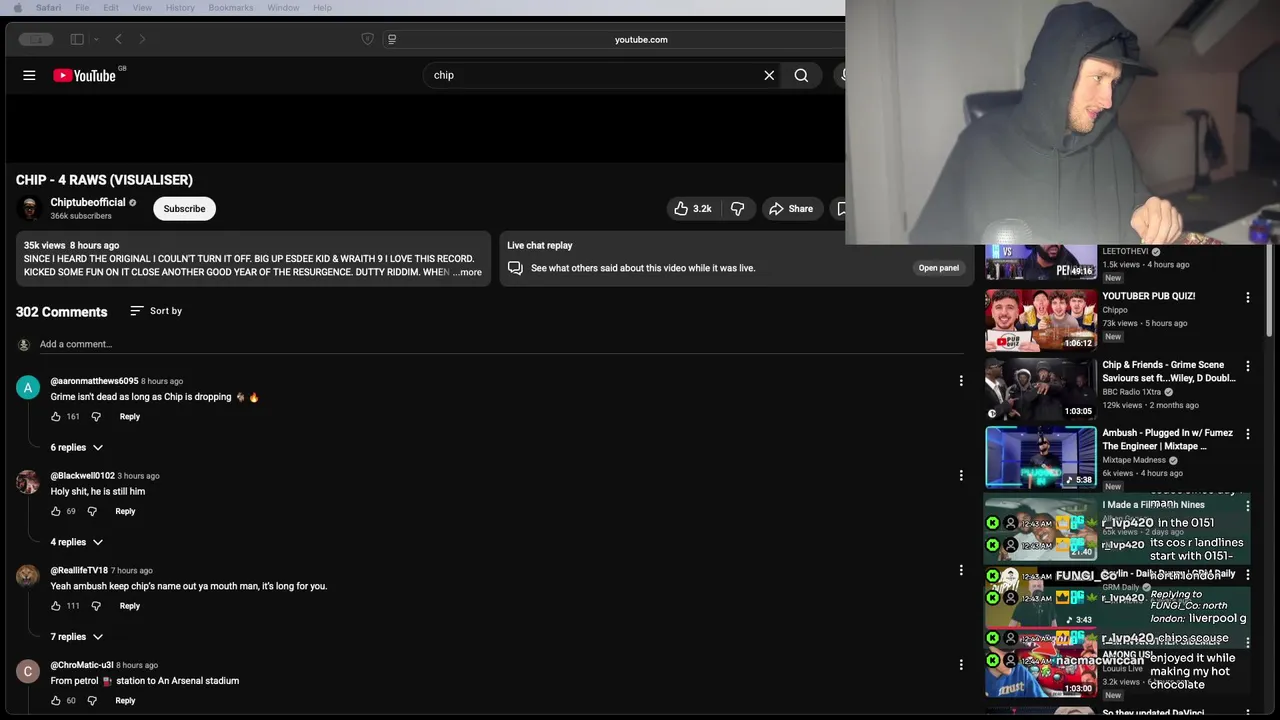1280x720 pixels.
Task: Subscribe to Chiptubeofficial
Action: pos(184,209)
